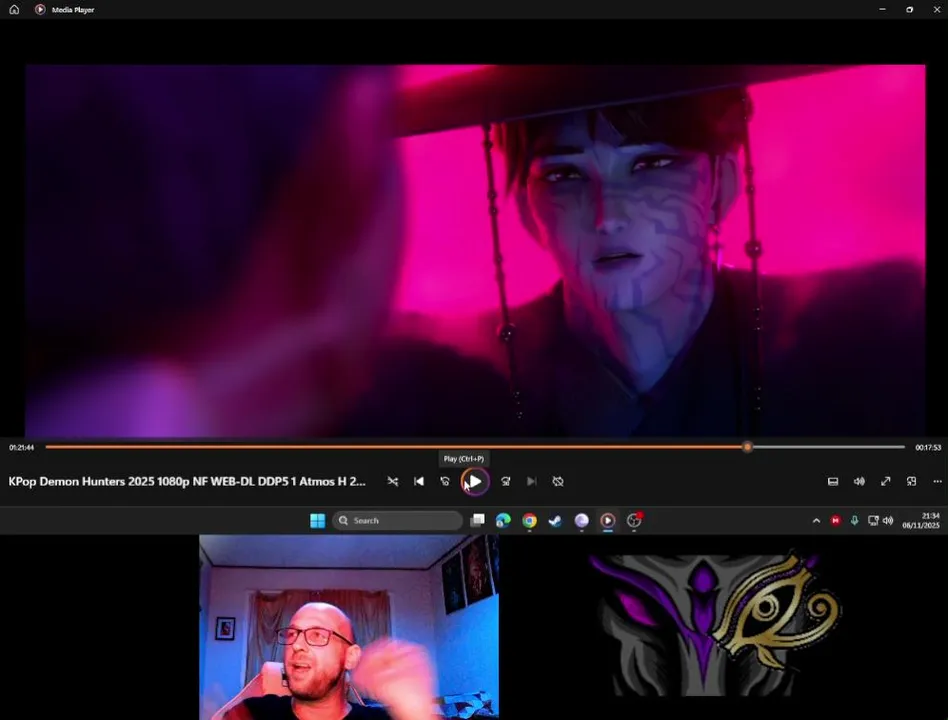Open subtitles and captions options

point(833,482)
